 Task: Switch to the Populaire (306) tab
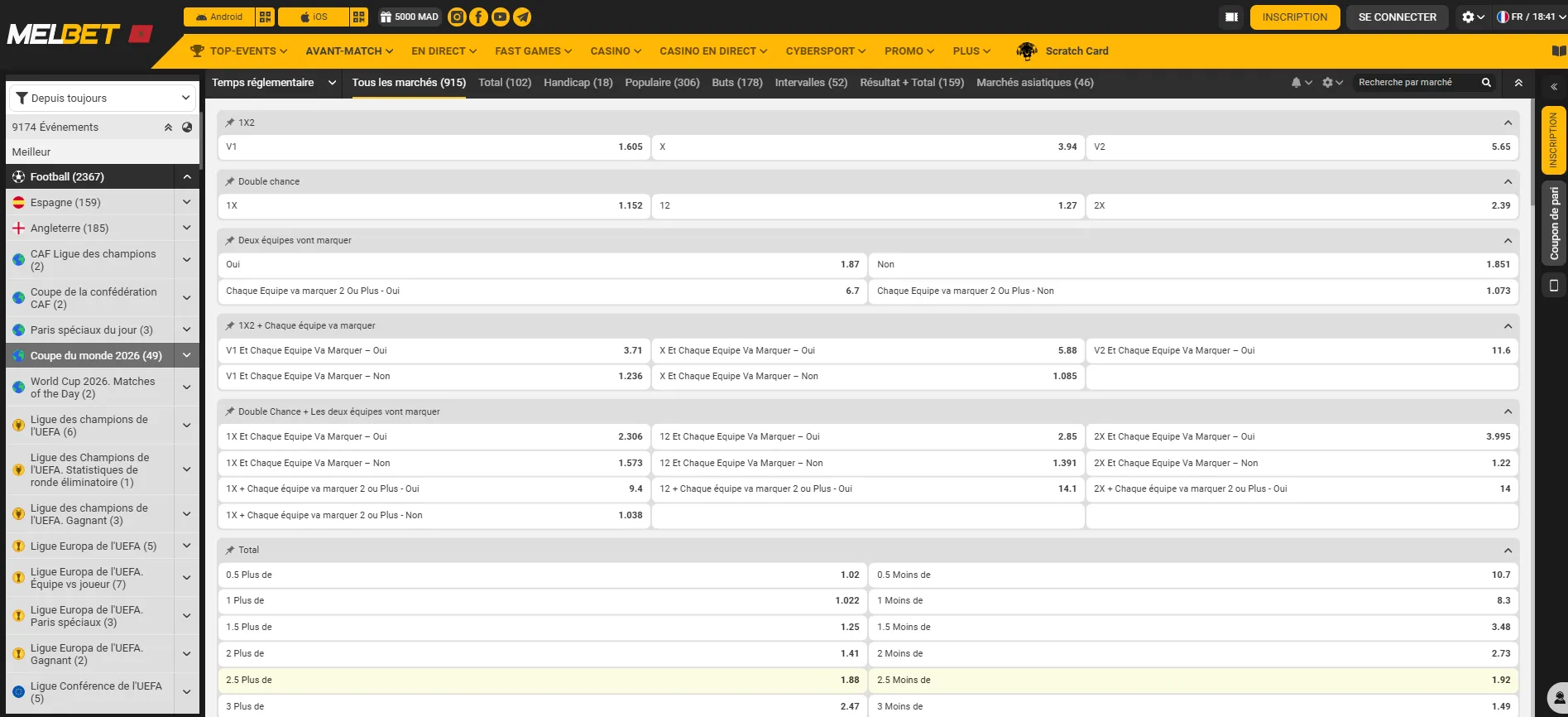coord(662,83)
